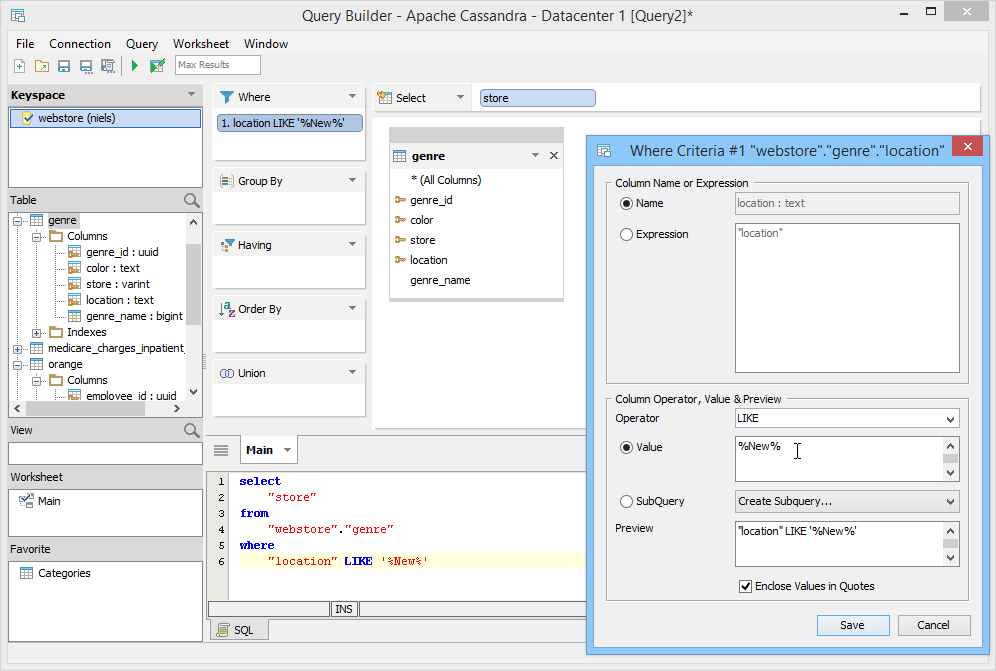Open the Order By dropdown arrow
Image resolution: width=996 pixels, height=671 pixels.
353,309
